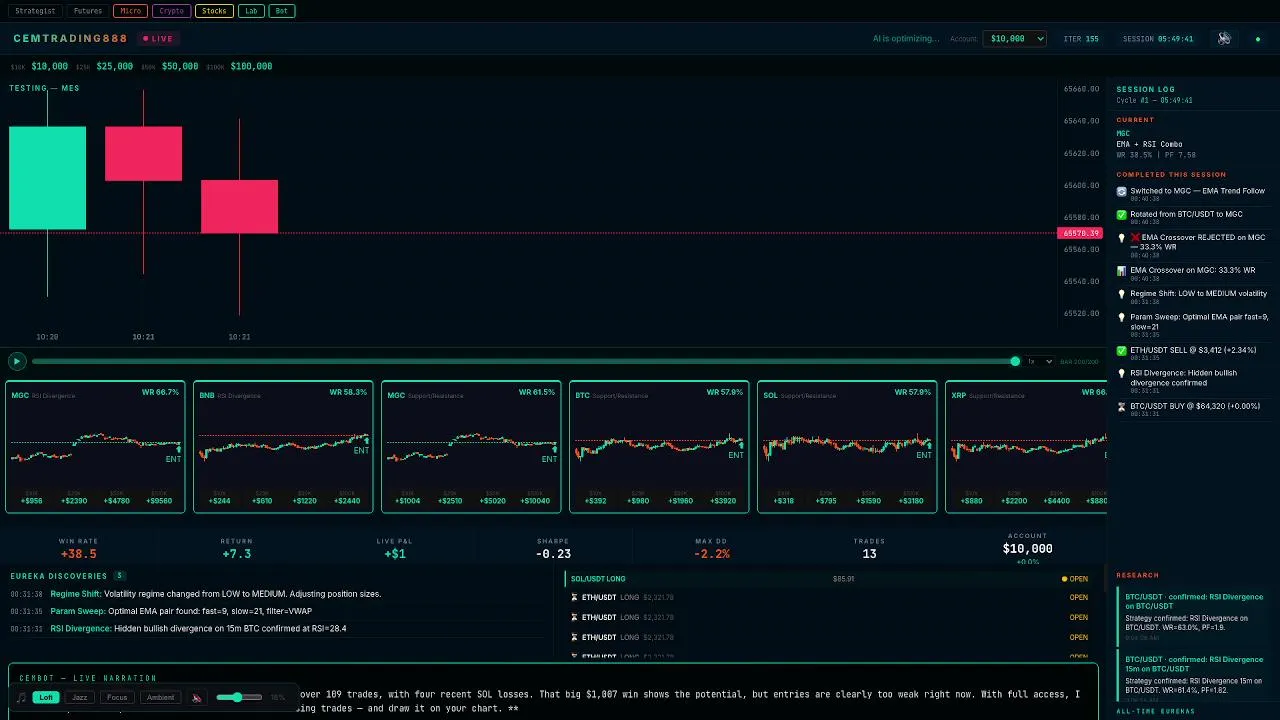Click the Sharpe -0.23 stat

(553, 549)
